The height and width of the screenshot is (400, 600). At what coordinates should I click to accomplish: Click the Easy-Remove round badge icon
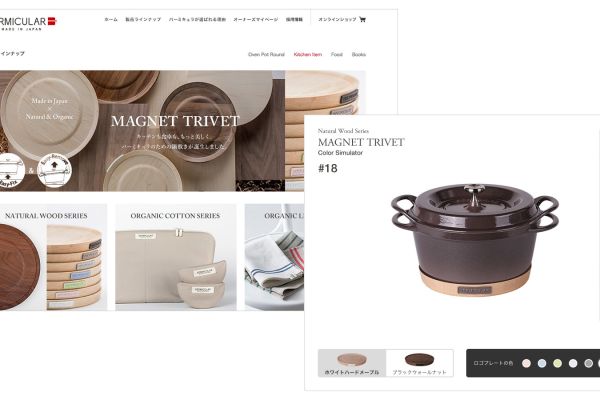[x=54, y=170]
